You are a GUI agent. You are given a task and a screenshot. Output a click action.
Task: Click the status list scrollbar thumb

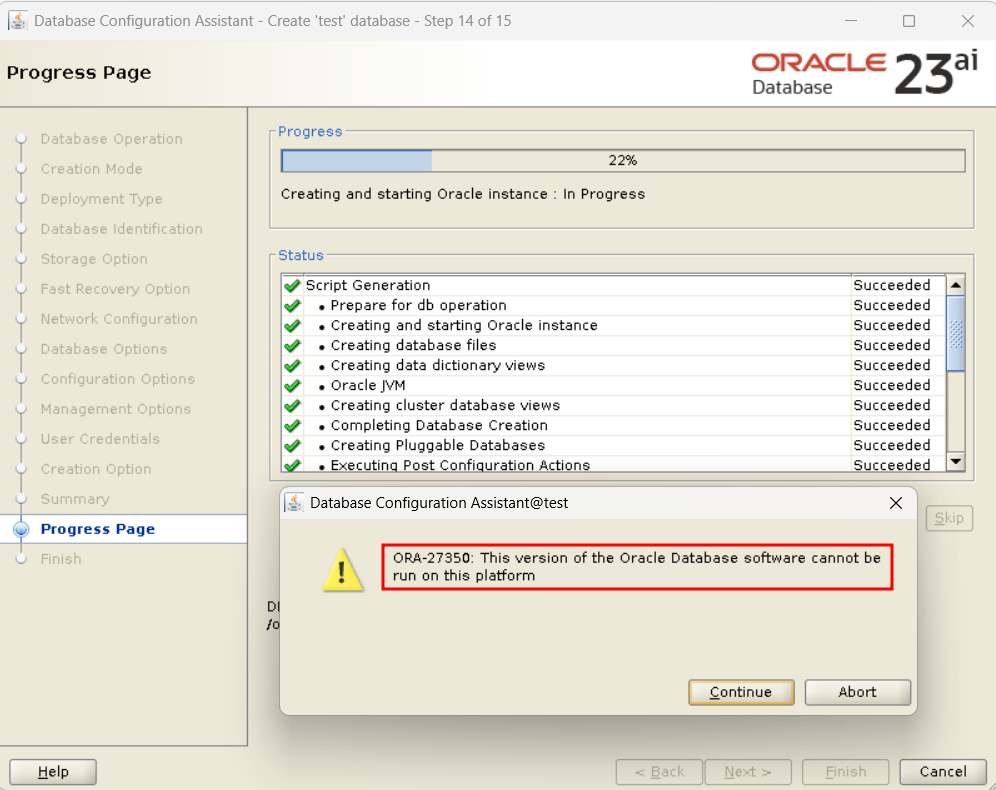pos(955,333)
